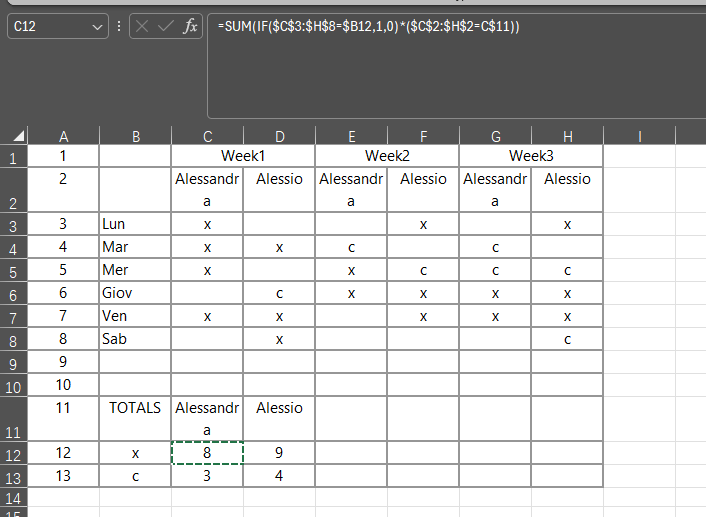Click Alessandra header under Week2
Image resolution: width=706 pixels, height=517 pixels.
click(x=351, y=190)
